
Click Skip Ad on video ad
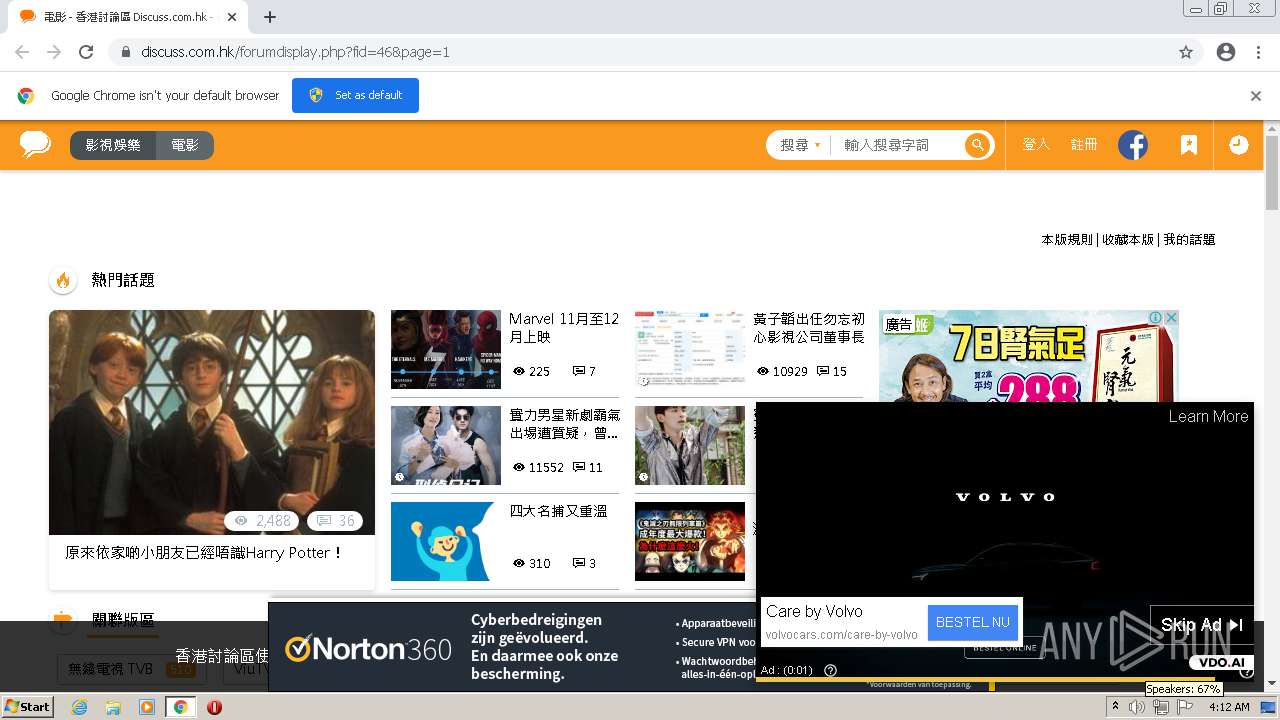1201,625
